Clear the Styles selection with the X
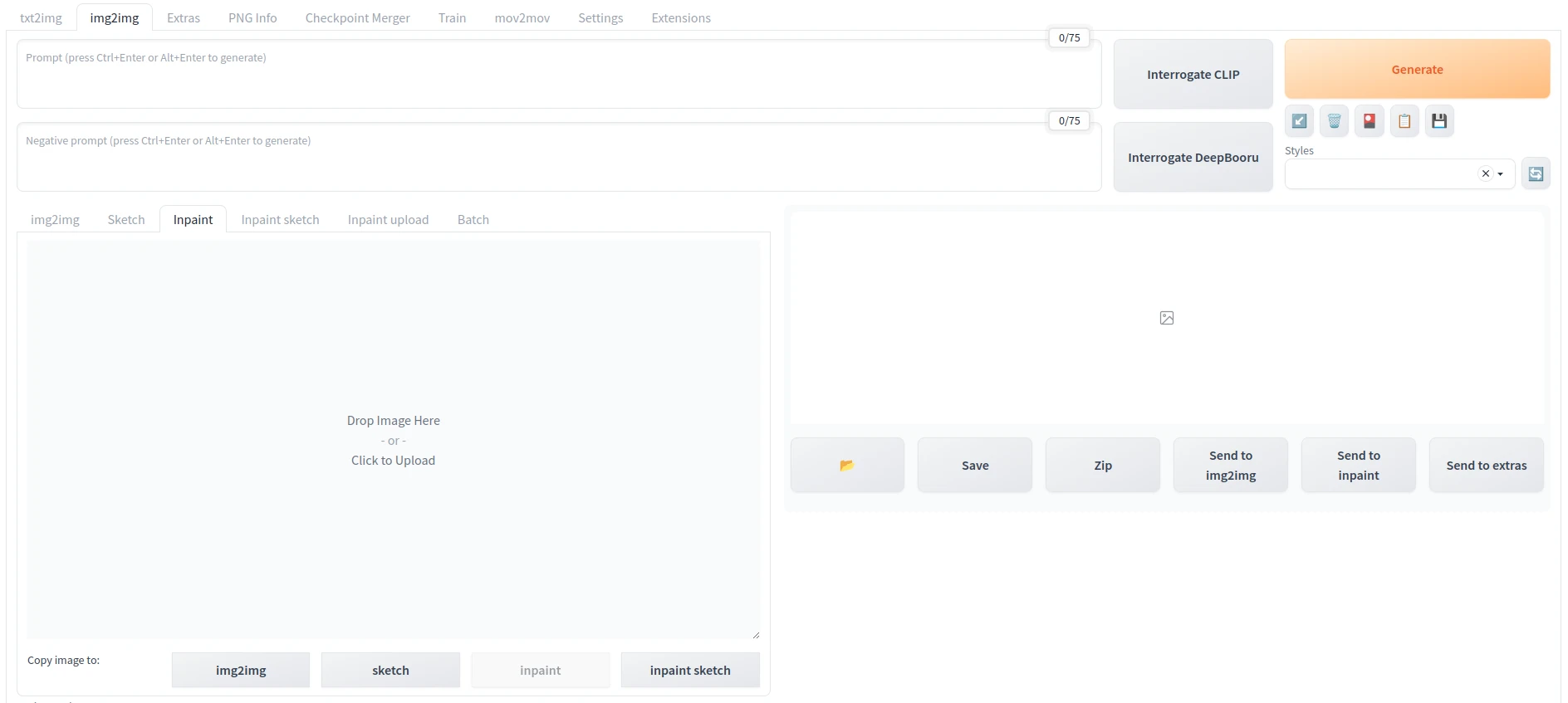Image resolution: width=1568 pixels, height=703 pixels. tap(1485, 173)
